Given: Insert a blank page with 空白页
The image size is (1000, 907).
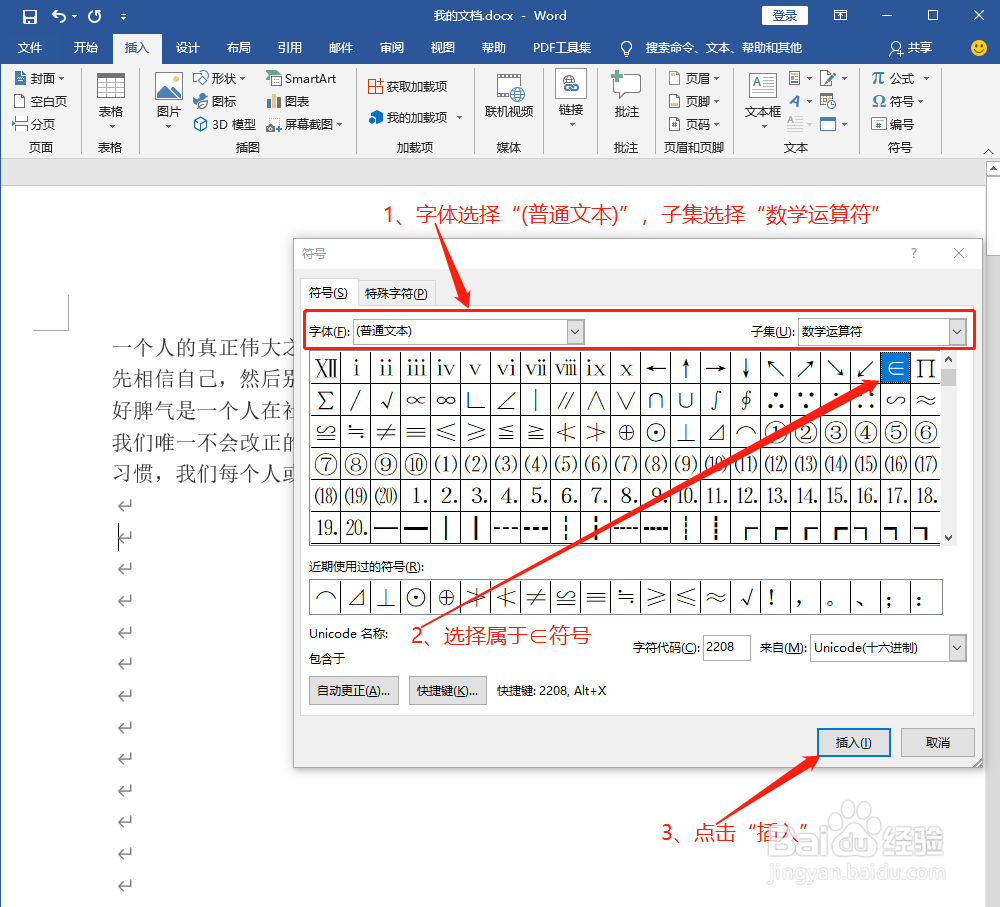Looking at the screenshot, I should [40, 101].
